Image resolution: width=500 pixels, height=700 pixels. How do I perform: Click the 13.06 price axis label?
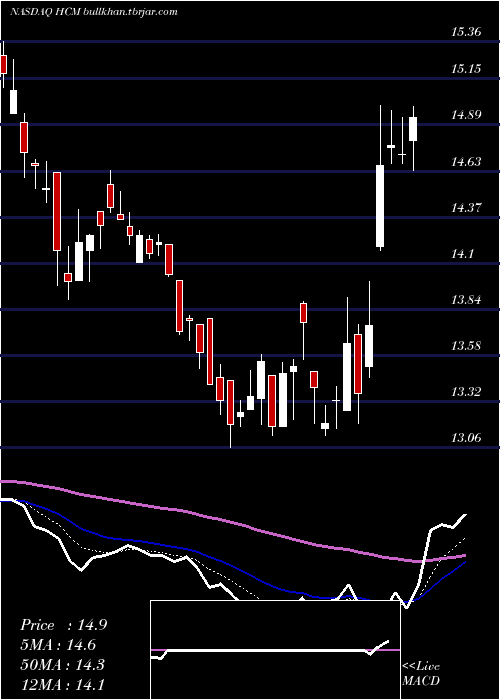(x=466, y=438)
